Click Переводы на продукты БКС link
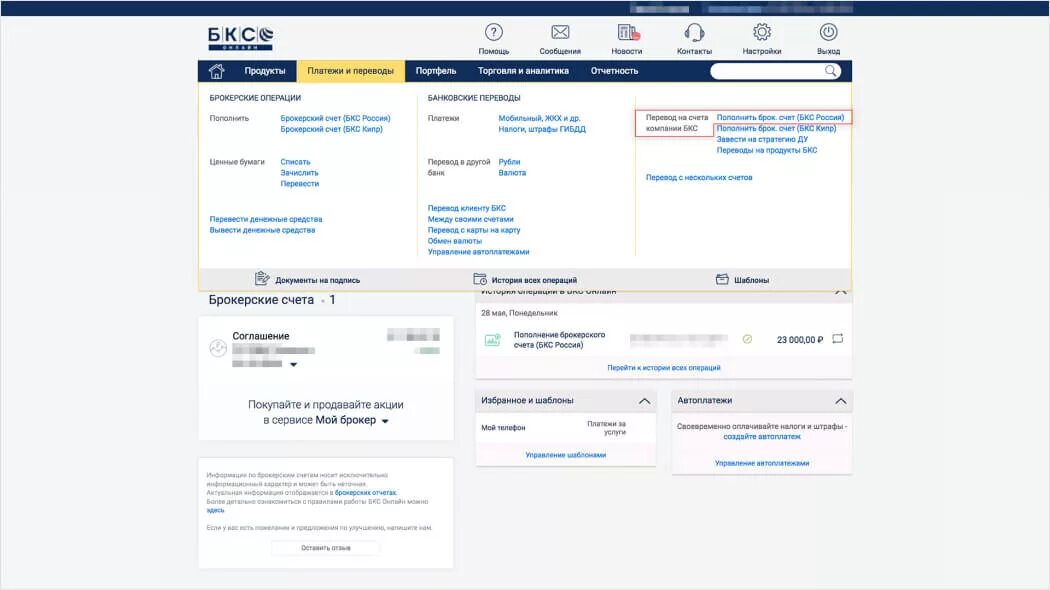The width and height of the screenshot is (1050, 590). 767,150
